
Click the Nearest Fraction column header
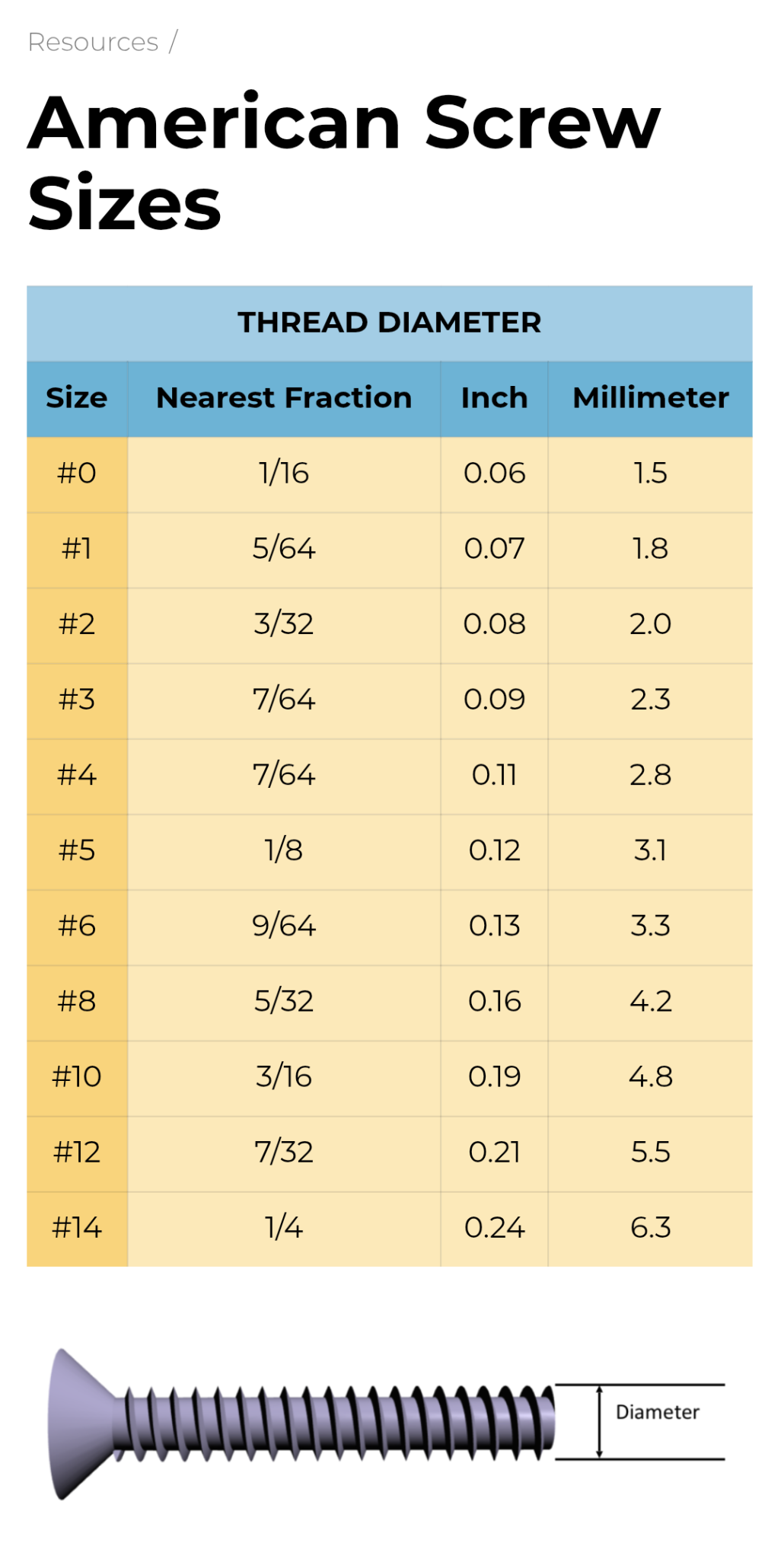[284, 398]
